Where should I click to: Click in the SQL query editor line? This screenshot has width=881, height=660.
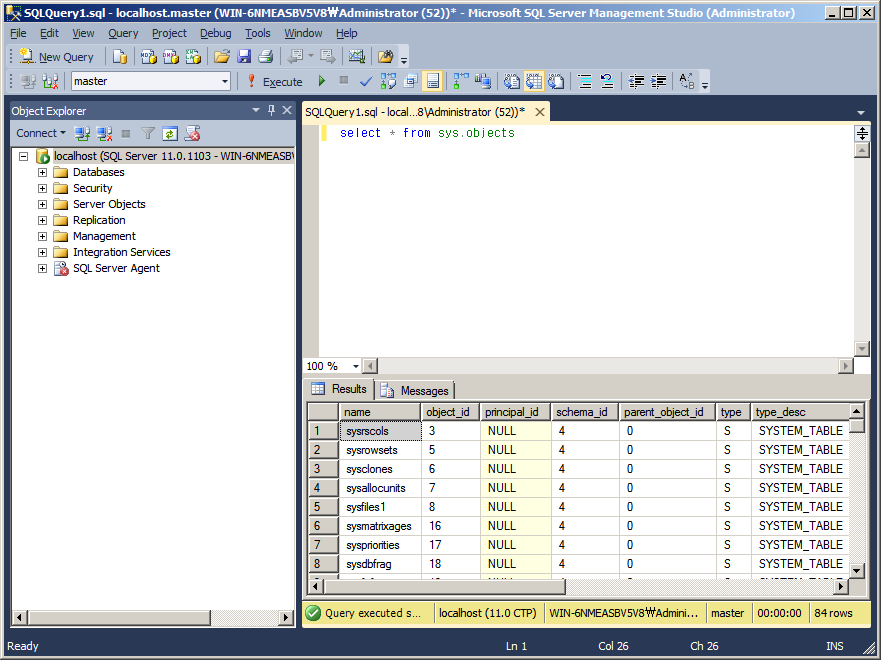[427, 133]
